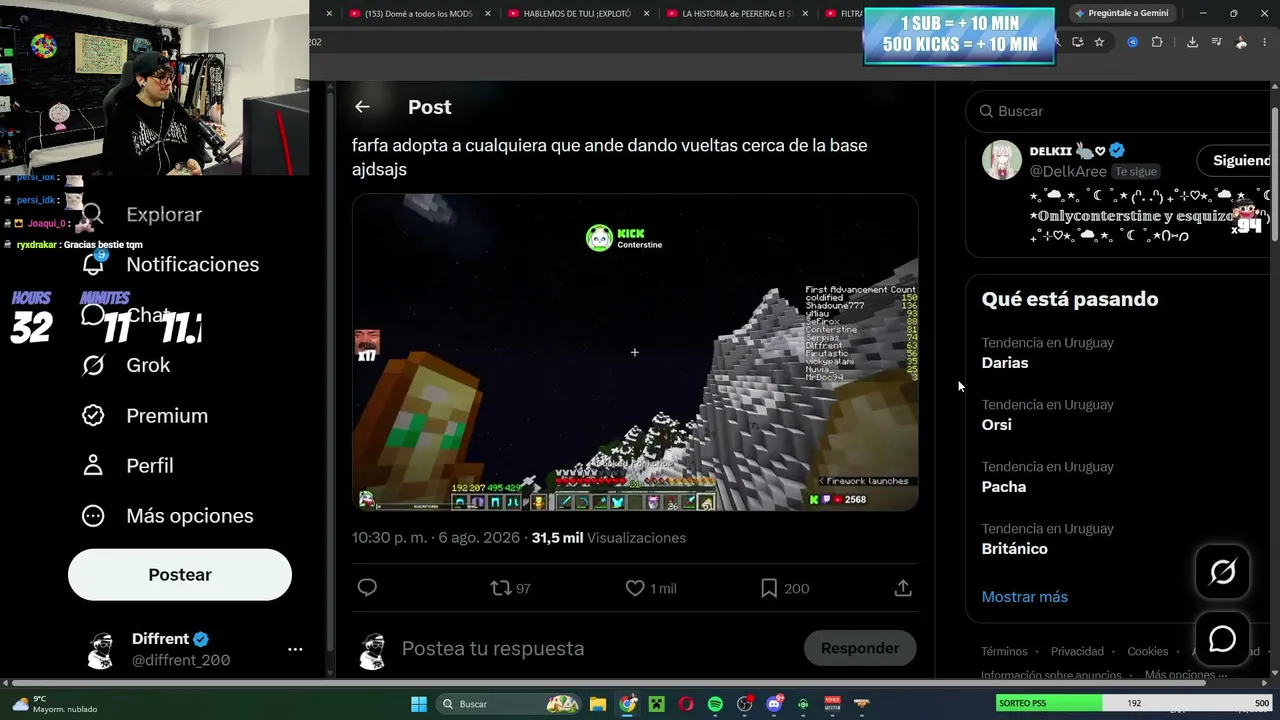Open Diffrent account avatar at sidebar bottom
Viewport: 1280px width, 720px height.
point(100,649)
